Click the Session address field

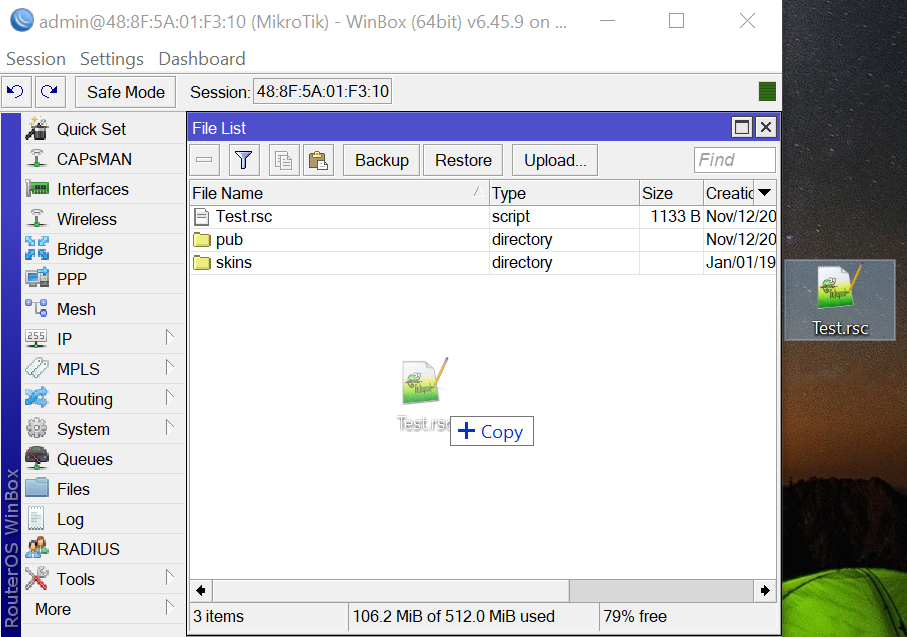[x=323, y=91]
